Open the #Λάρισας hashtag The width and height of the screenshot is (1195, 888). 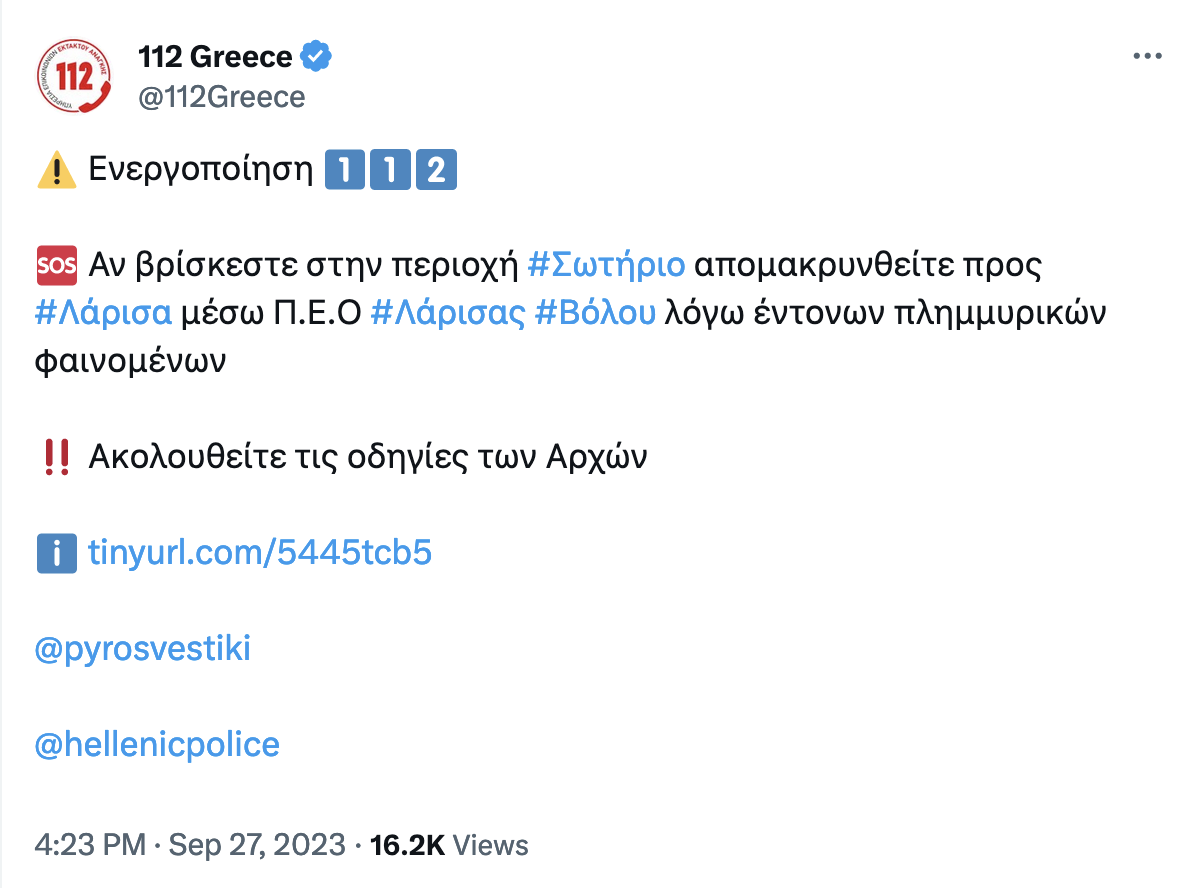(x=447, y=314)
